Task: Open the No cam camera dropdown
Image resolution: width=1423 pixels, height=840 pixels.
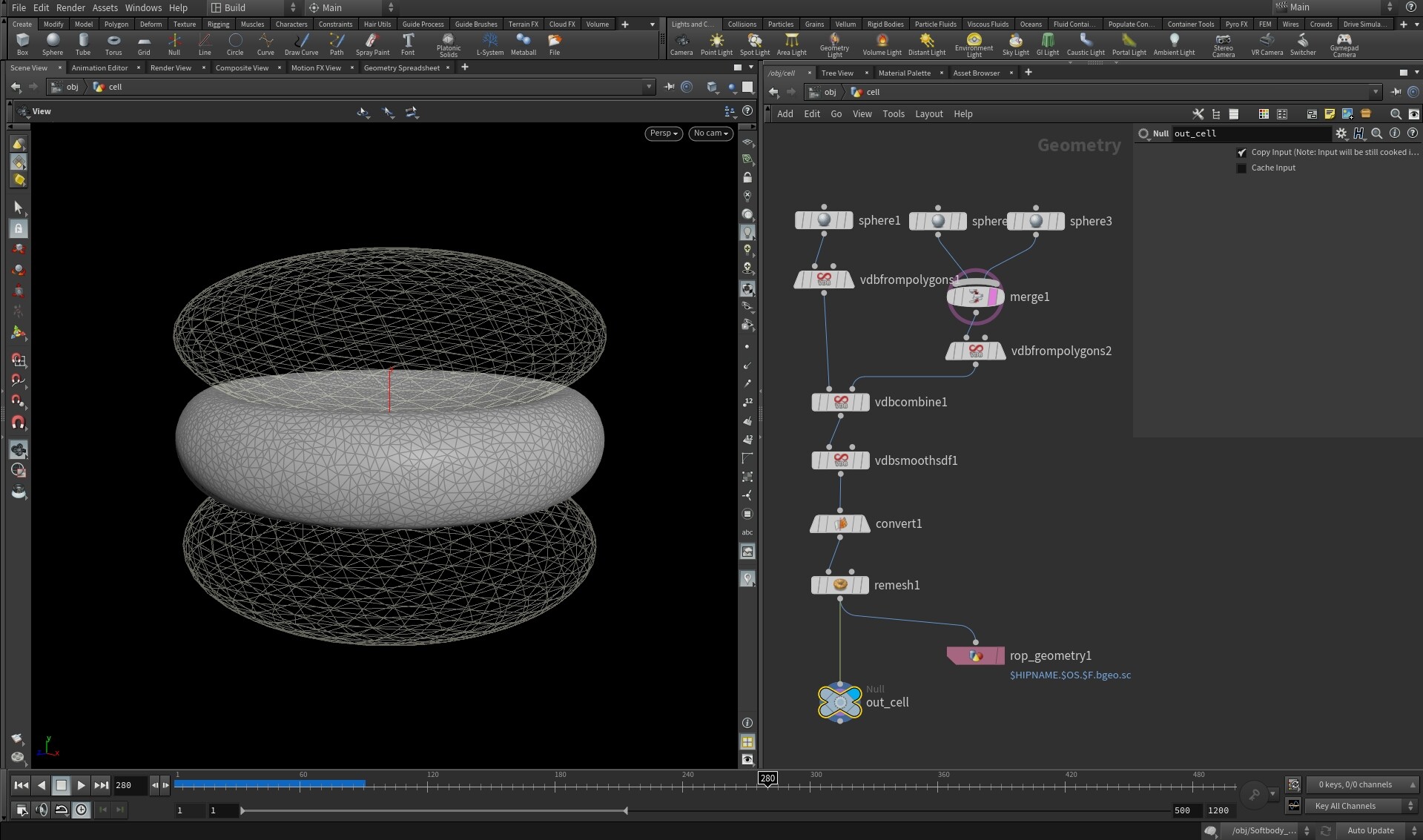Action: [710, 133]
